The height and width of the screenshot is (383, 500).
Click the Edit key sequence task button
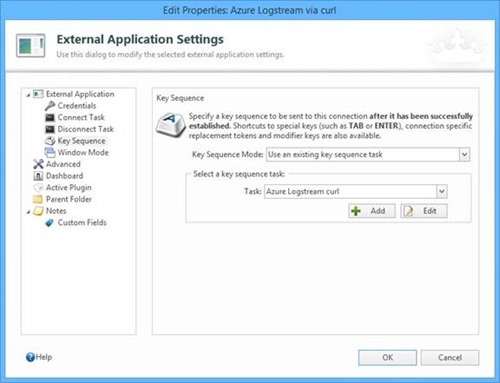click(x=424, y=211)
